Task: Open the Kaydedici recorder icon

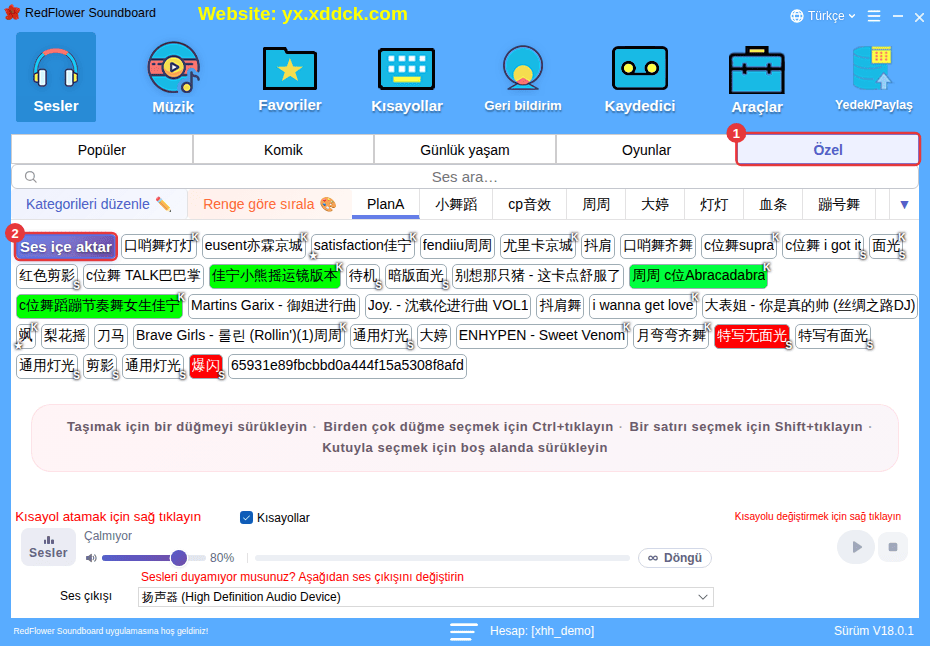Action: point(639,68)
